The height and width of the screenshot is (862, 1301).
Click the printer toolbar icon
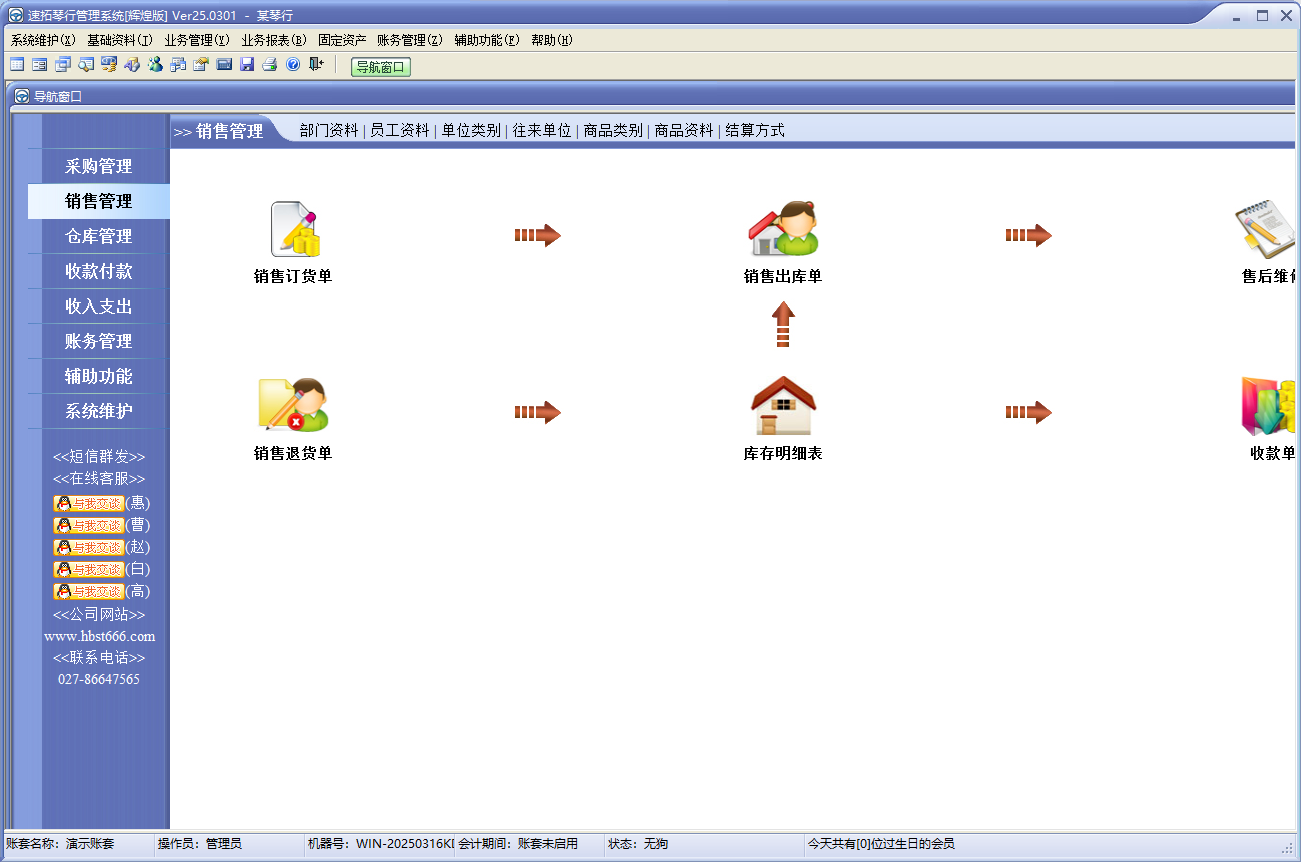tap(269, 65)
